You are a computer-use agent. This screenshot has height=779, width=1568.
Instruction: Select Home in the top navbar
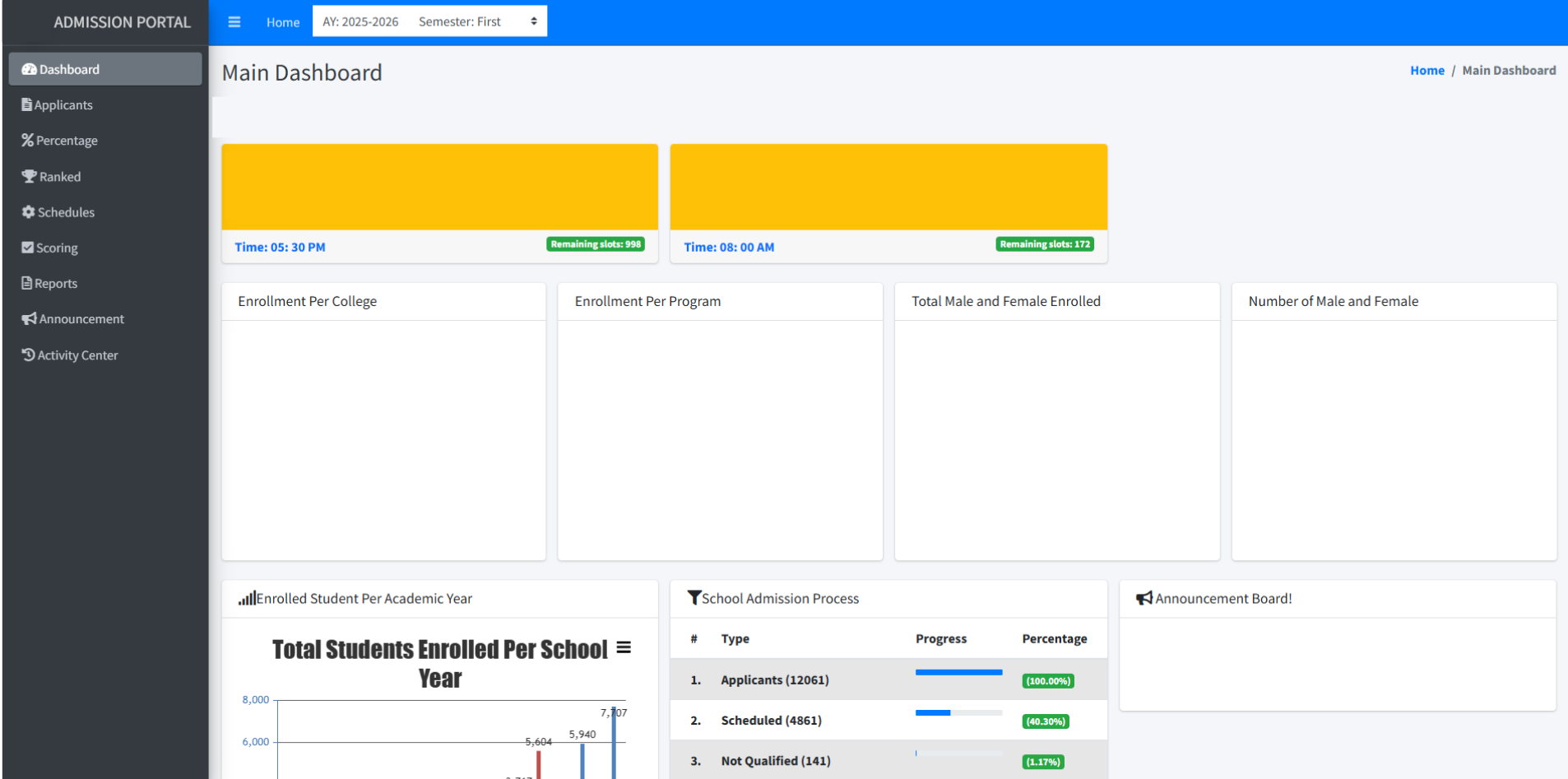pyautogui.click(x=282, y=22)
